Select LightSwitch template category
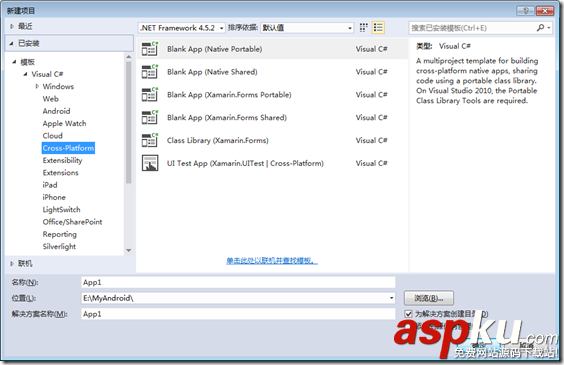Viewport: 564px width, 365px height. (62, 210)
